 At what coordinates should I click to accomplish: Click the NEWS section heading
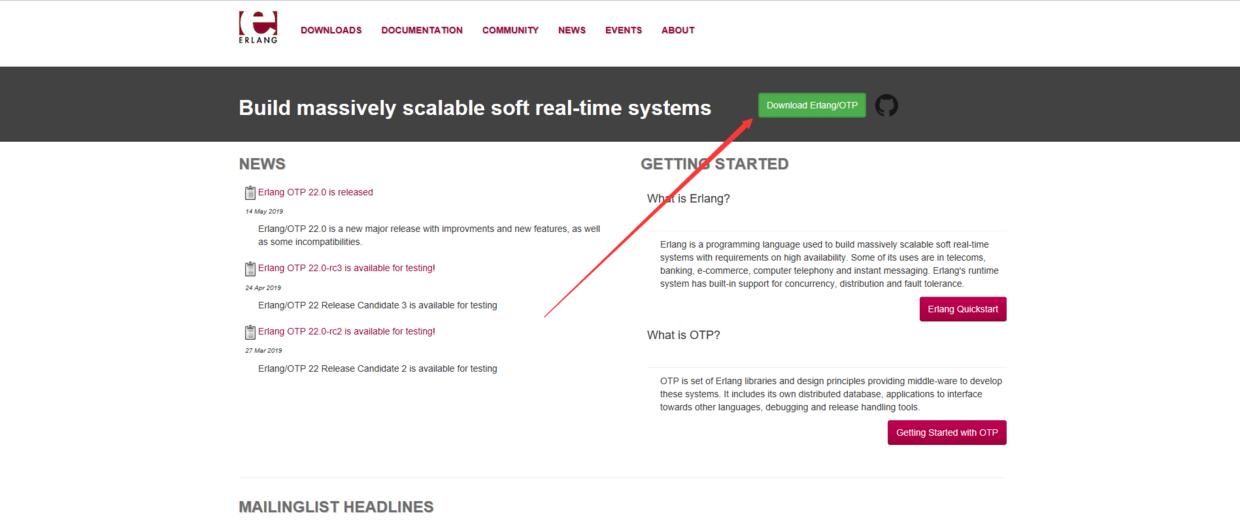[262, 164]
